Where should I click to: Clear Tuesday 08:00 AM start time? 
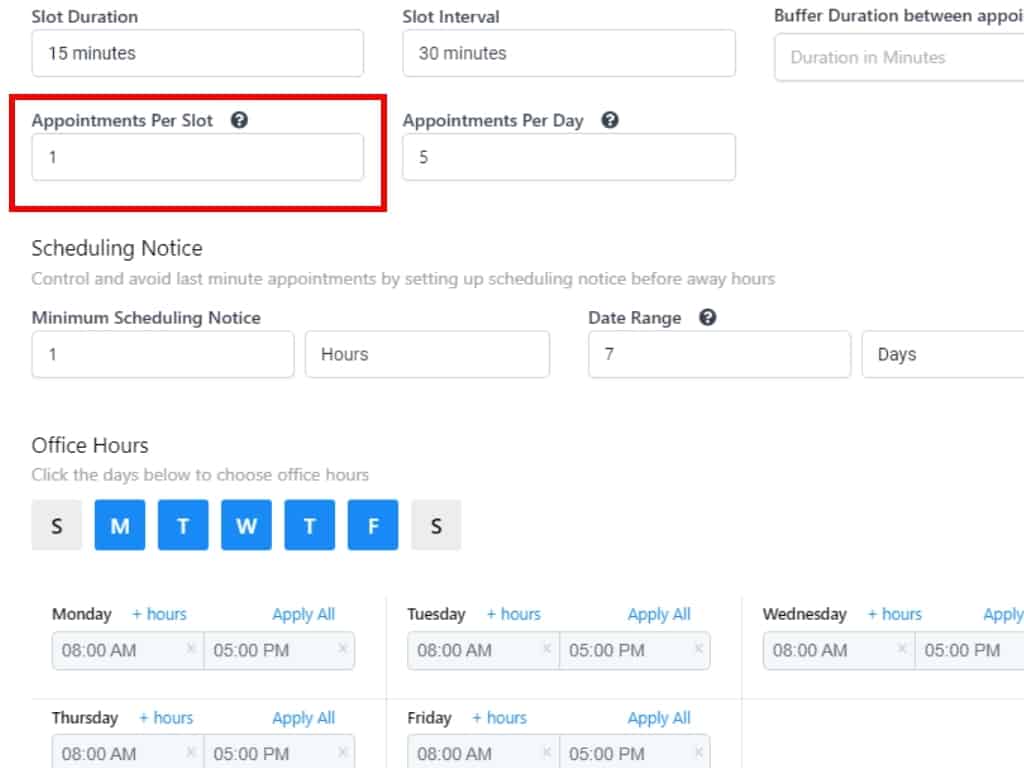coord(546,649)
